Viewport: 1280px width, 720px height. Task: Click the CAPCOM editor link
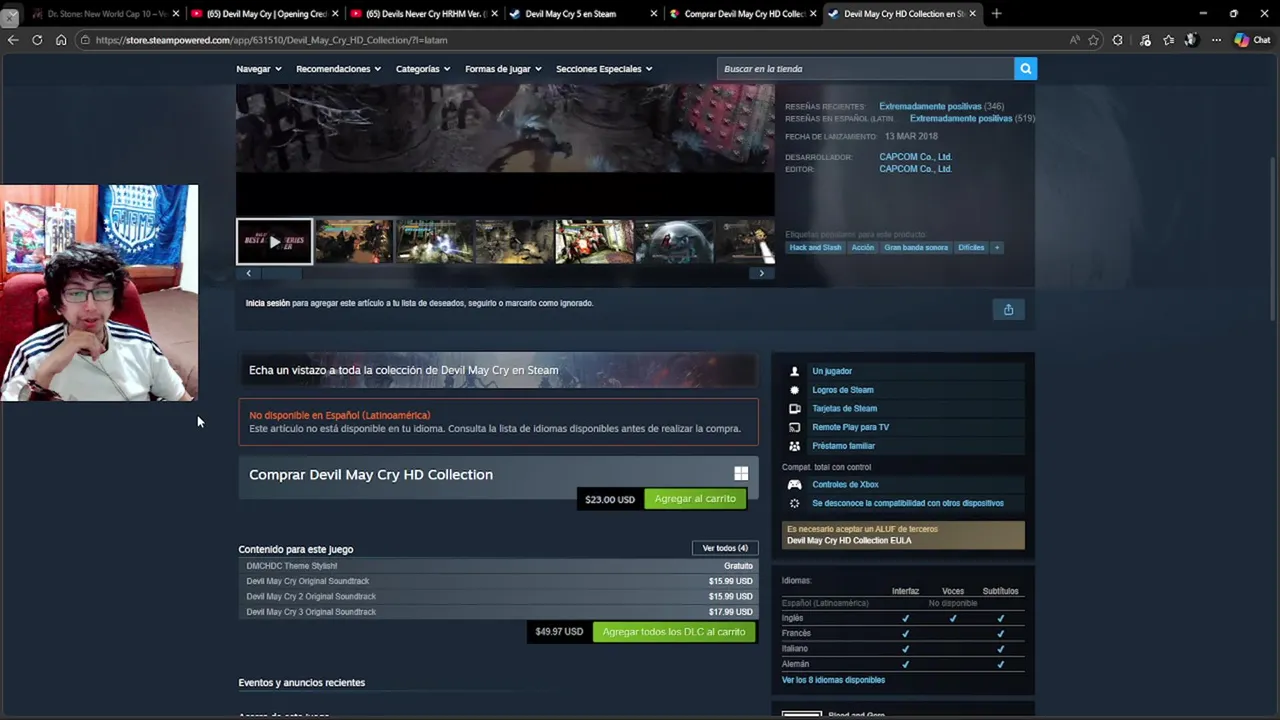click(915, 169)
